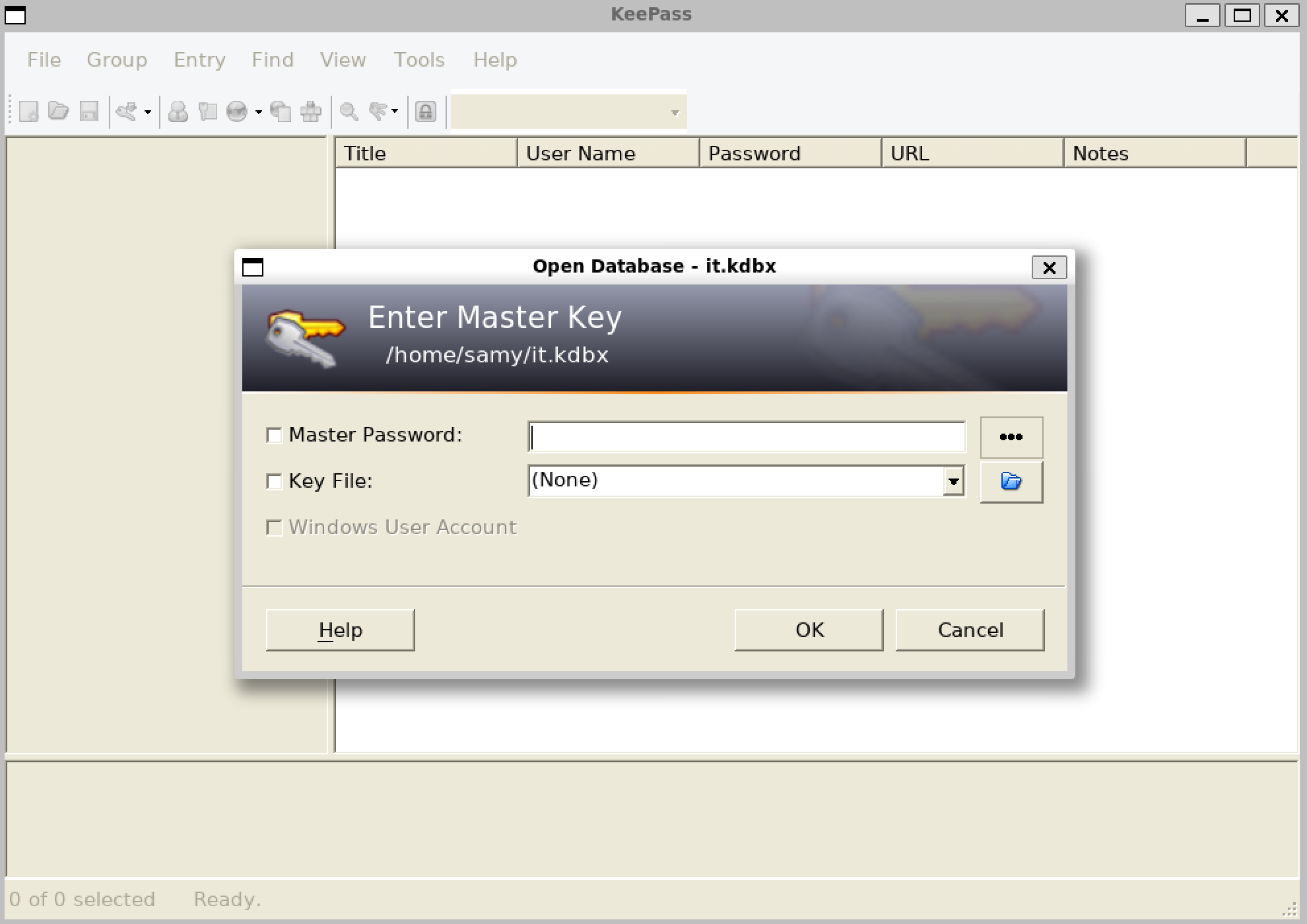Click the Find magnifier toolbar icon
Viewport: 1307px width, 924px height.
[349, 112]
